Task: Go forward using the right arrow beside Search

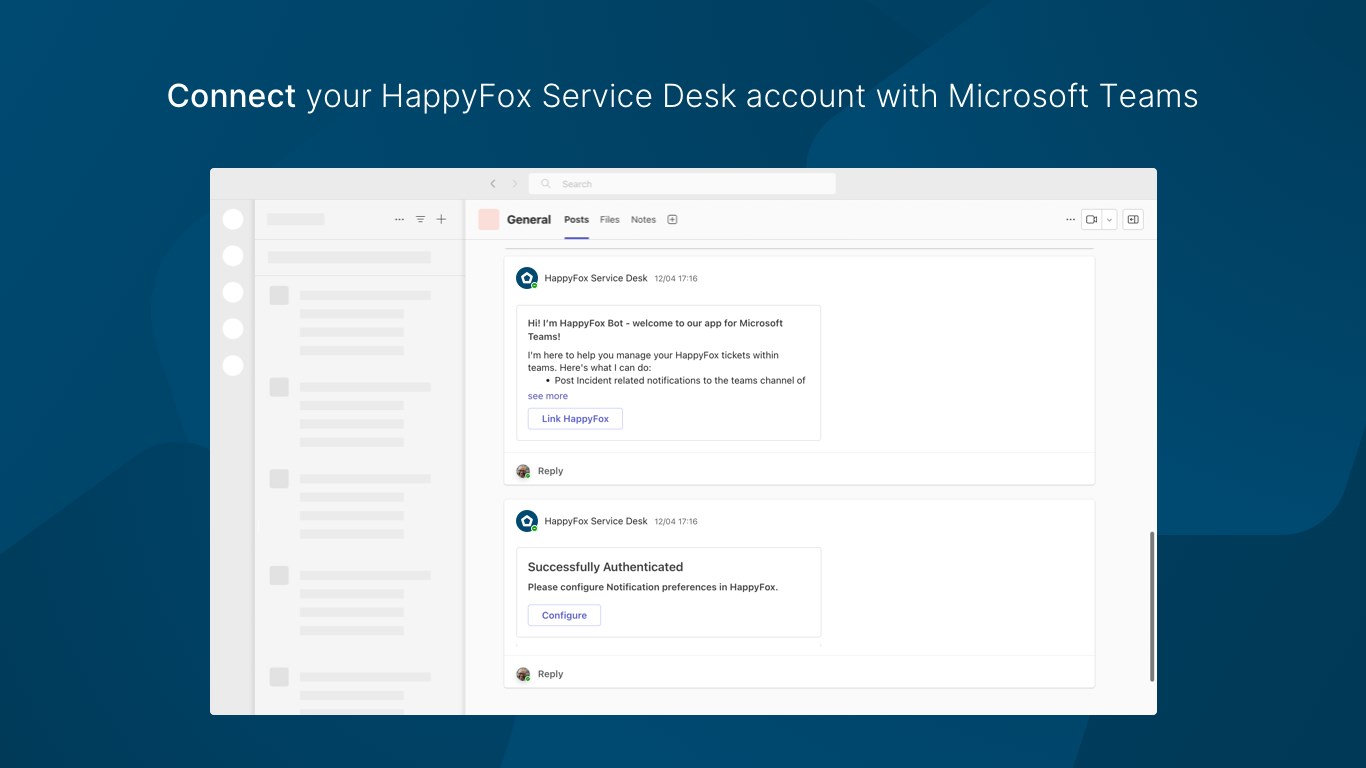Action: click(515, 184)
